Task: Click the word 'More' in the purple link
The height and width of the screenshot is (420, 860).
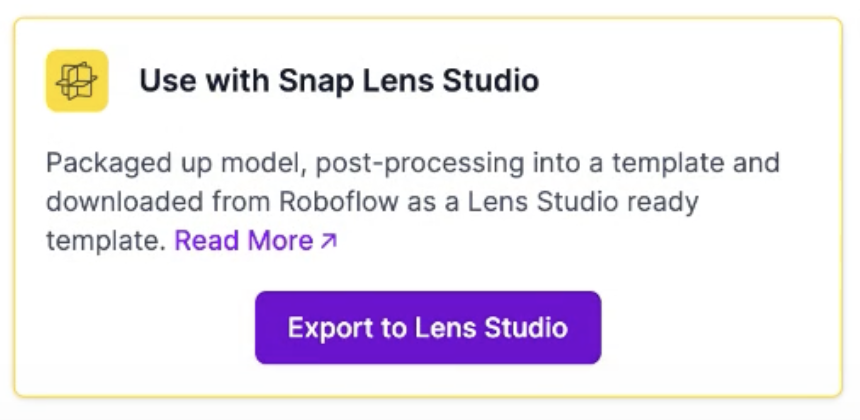Action: 281,241
